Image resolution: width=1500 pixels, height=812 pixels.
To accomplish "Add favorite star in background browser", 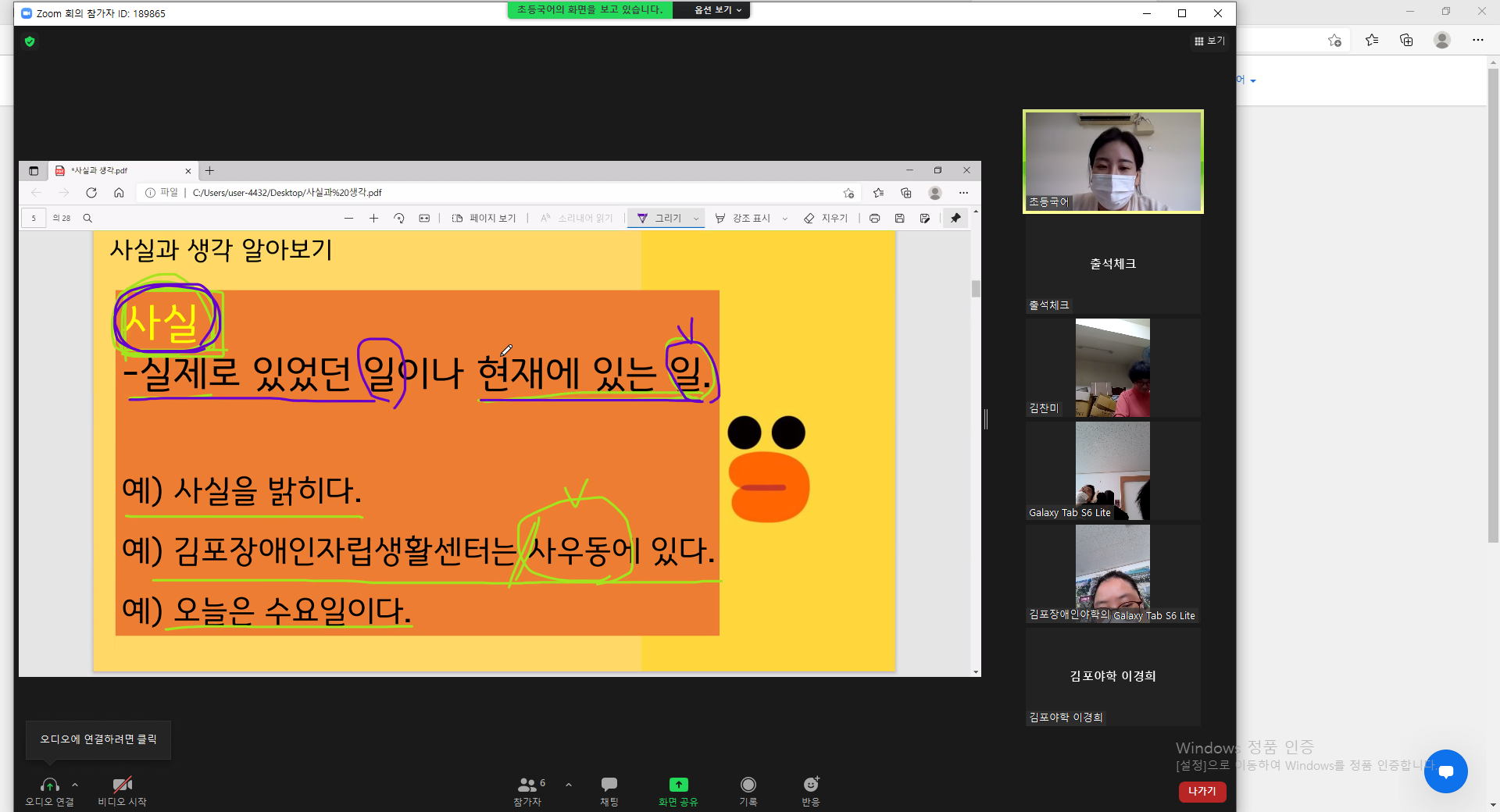I will pyautogui.click(x=1334, y=41).
